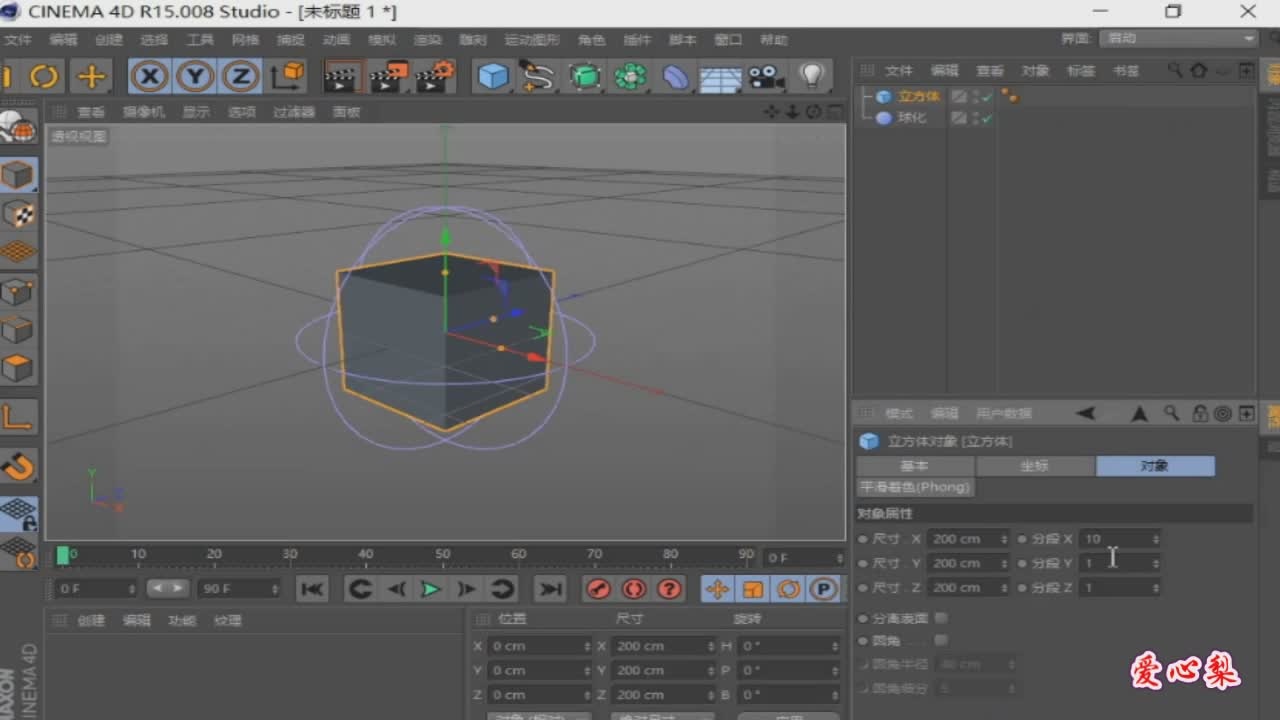Image resolution: width=1280 pixels, height=720 pixels.
Task: Select 立方体 in object manager
Action: point(918,97)
